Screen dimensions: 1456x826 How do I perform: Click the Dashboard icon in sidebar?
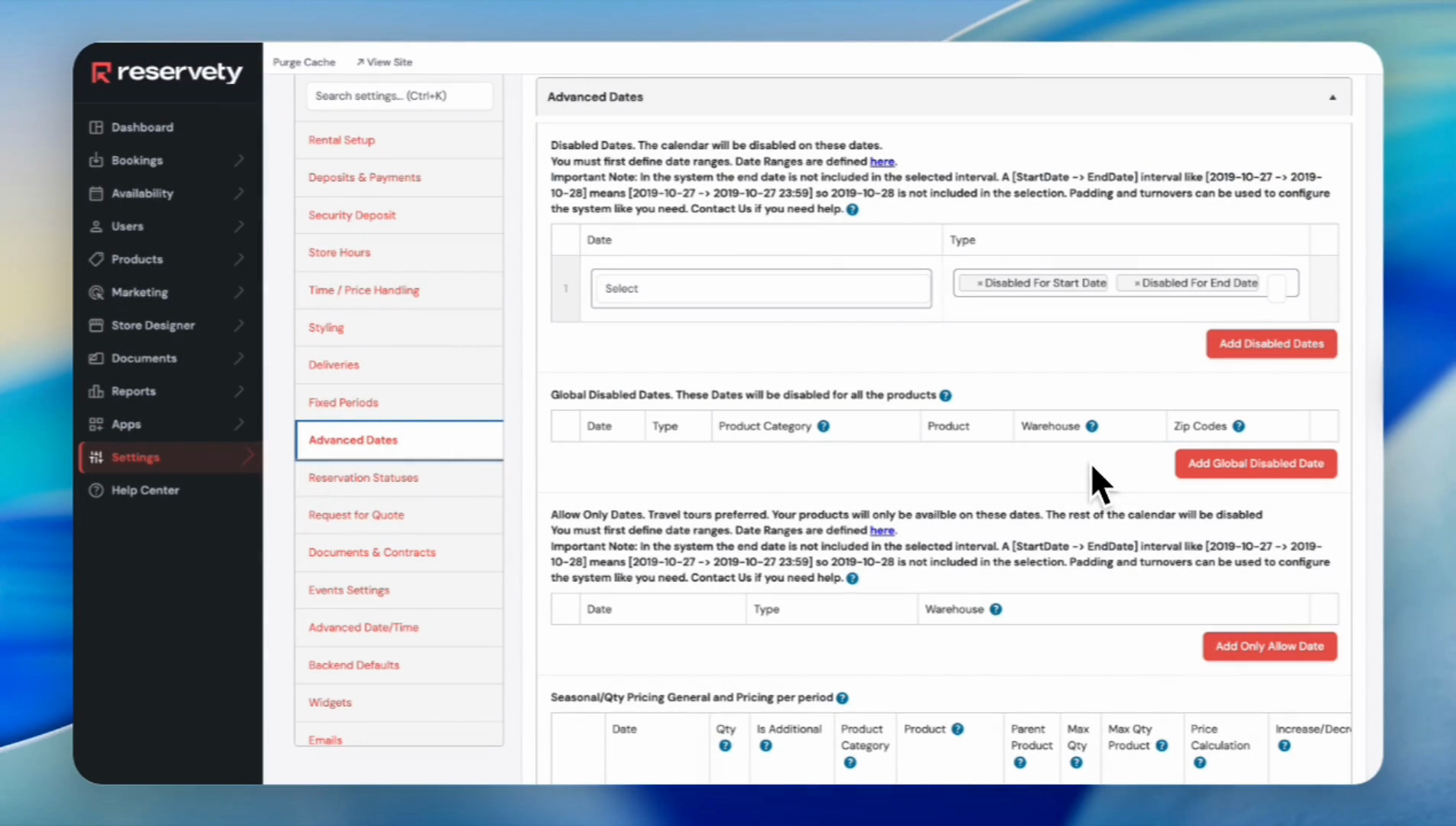coord(96,127)
